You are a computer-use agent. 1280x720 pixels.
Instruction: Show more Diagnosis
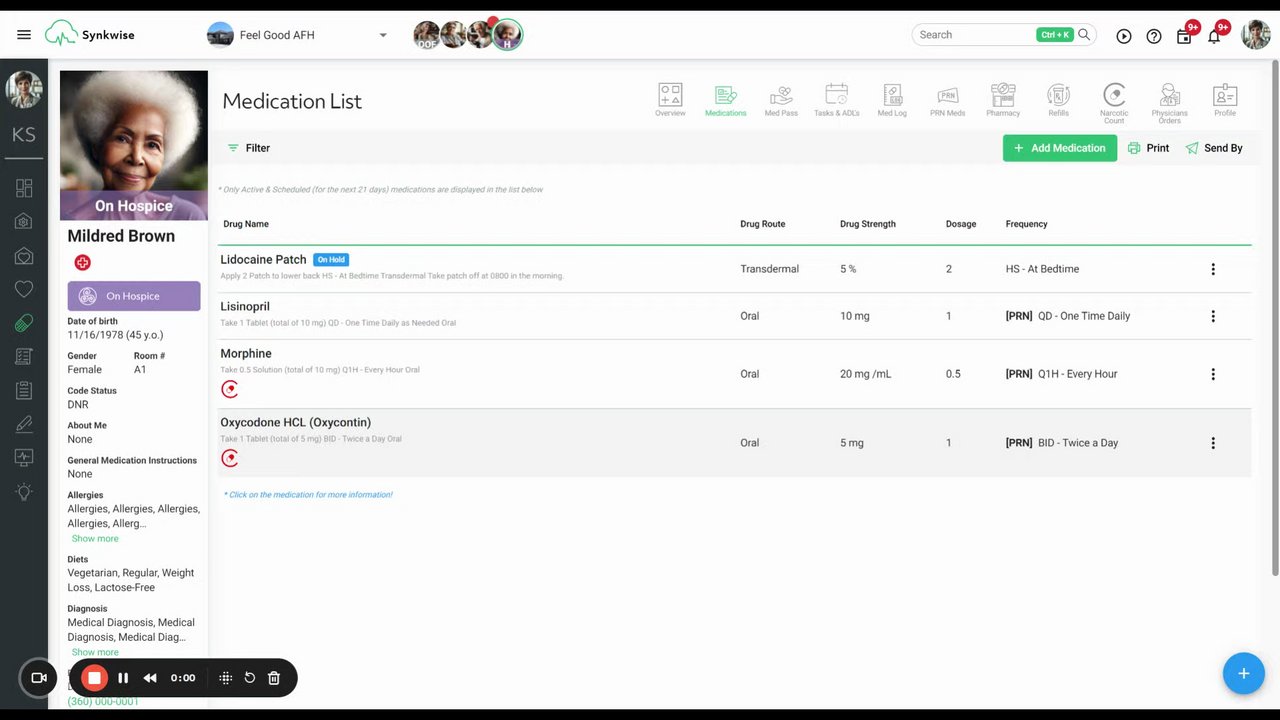tap(95, 653)
